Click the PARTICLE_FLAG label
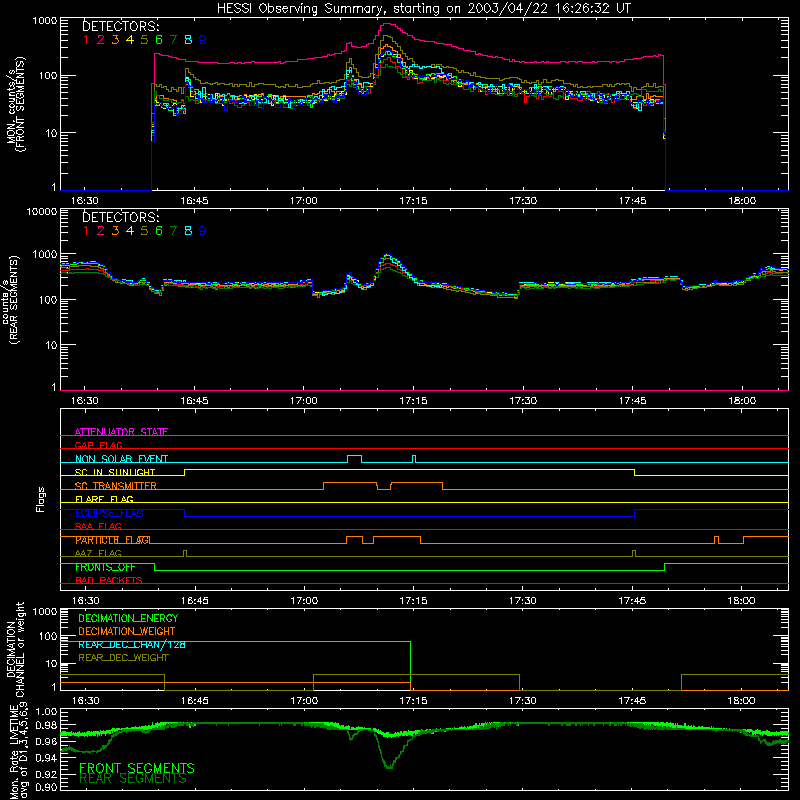Viewport: 800px width, 800px height. tap(113, 540)
